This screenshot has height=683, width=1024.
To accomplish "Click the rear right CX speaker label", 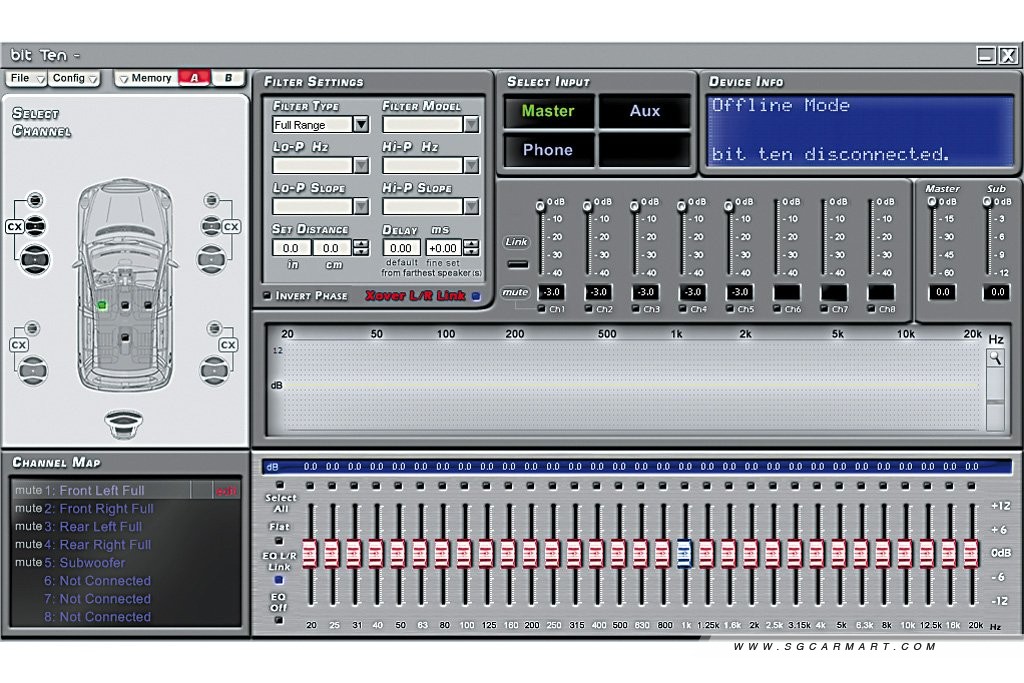I will point(228,345).
